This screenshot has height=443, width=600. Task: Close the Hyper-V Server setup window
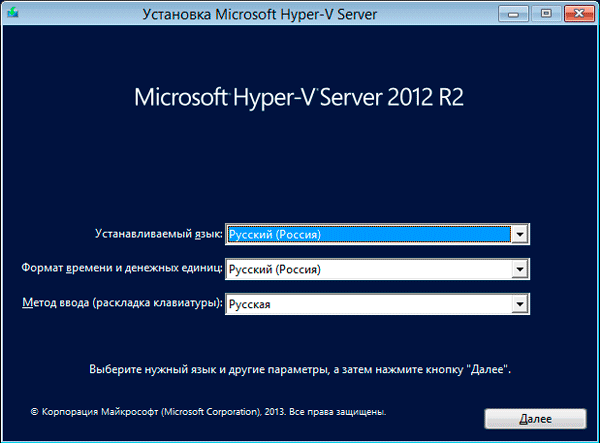579,14
